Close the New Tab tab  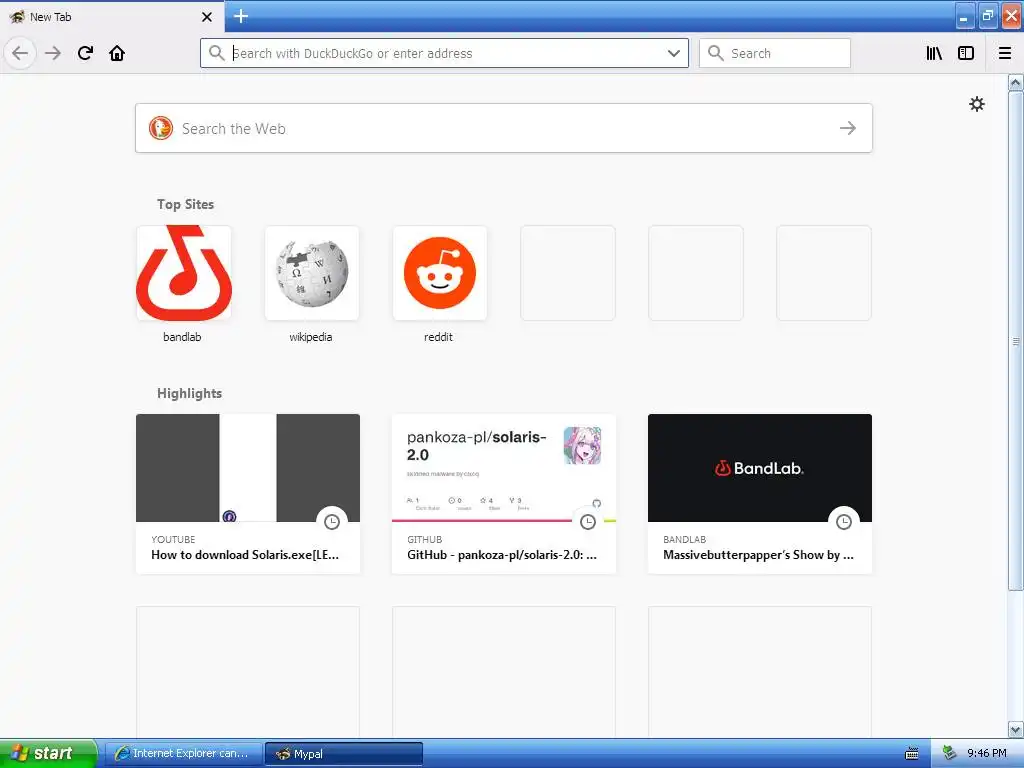point(207,17)
